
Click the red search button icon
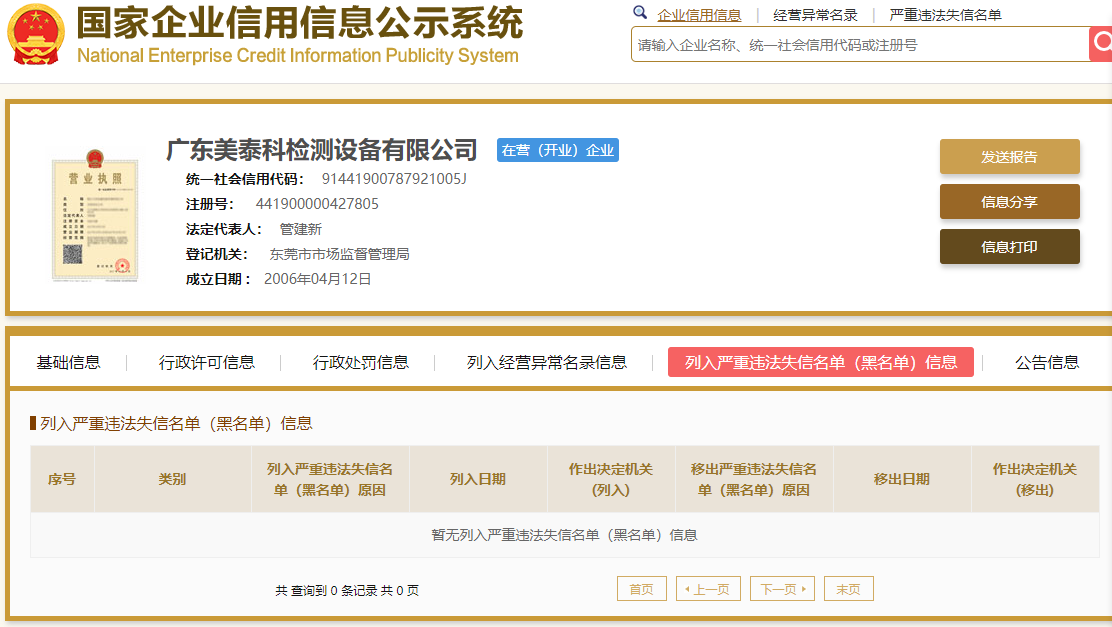(1101, 44)
